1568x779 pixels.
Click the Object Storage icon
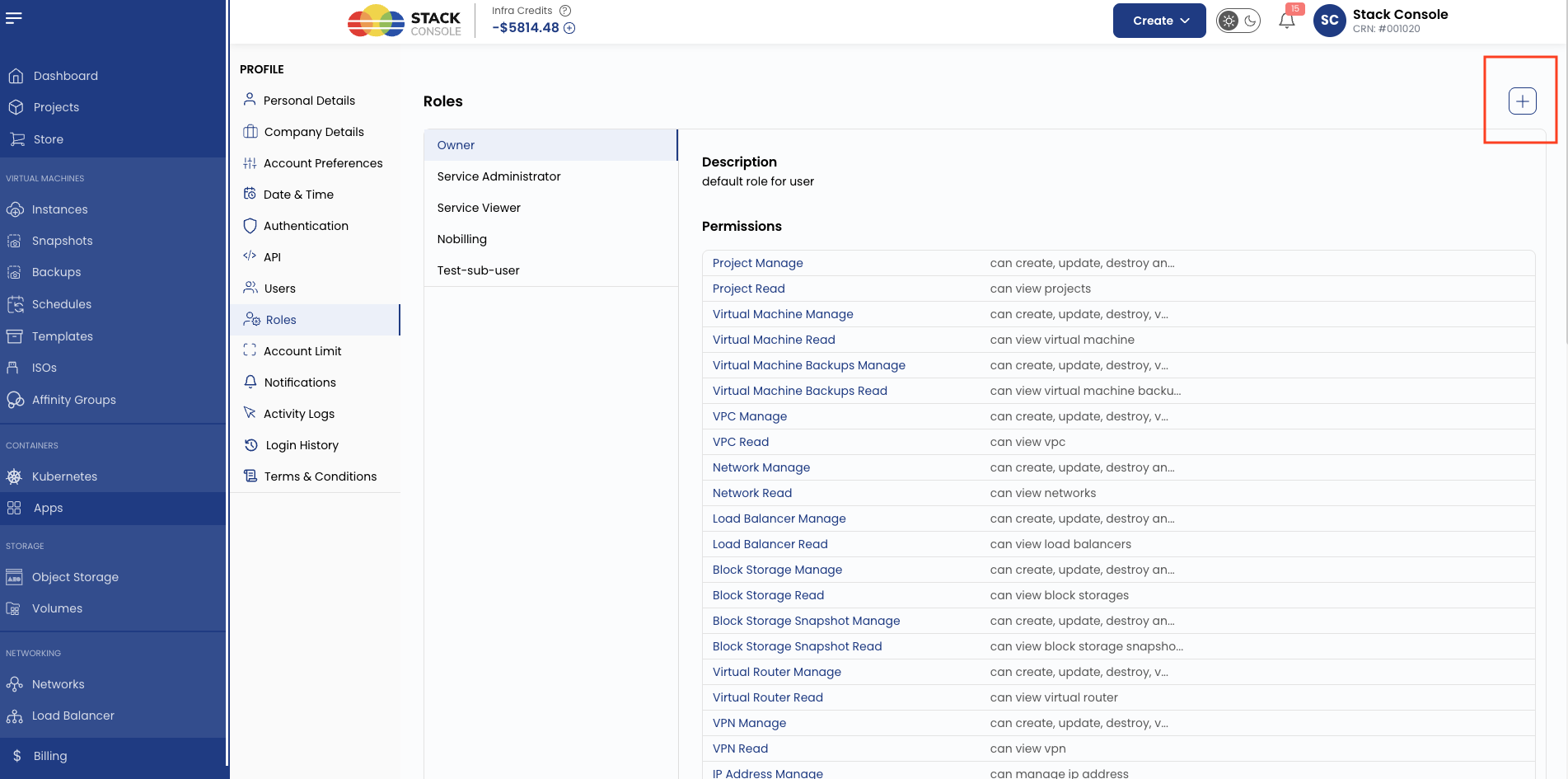click(14, 577)
